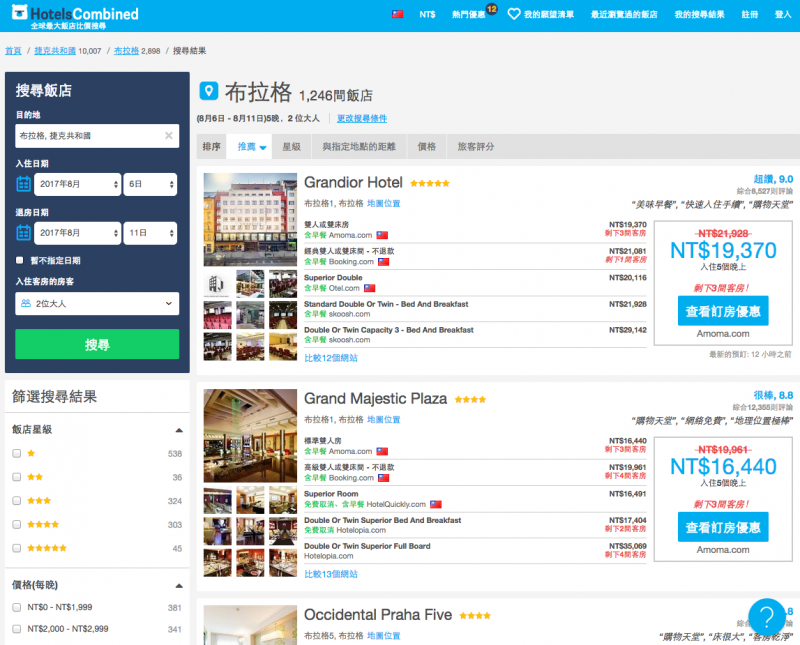Viewport: 800px width, 645px height.
Task: Open 最近瀏覽過的飯店 in header
Action: click(624, 14)
